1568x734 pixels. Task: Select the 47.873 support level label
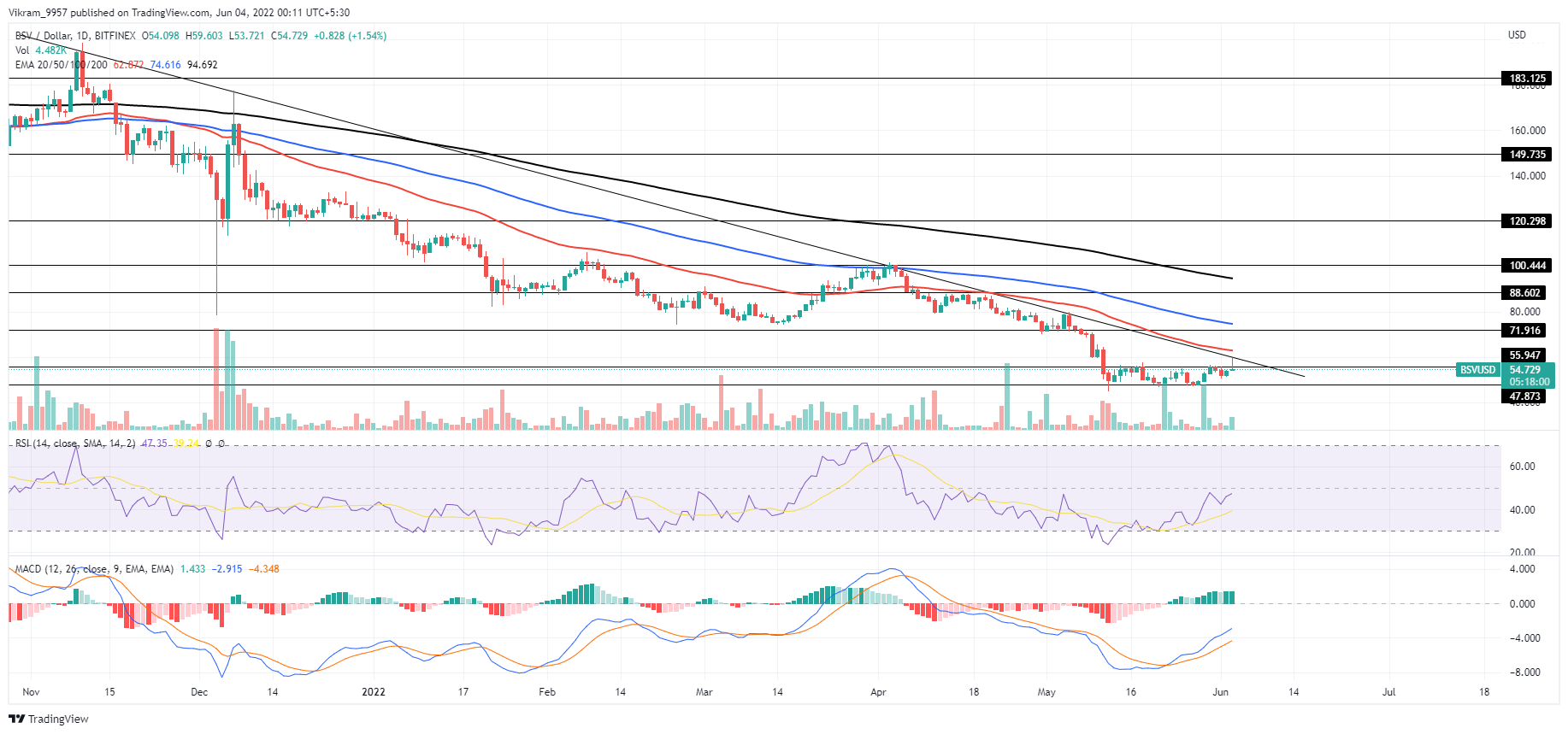tap(1524, 396)
